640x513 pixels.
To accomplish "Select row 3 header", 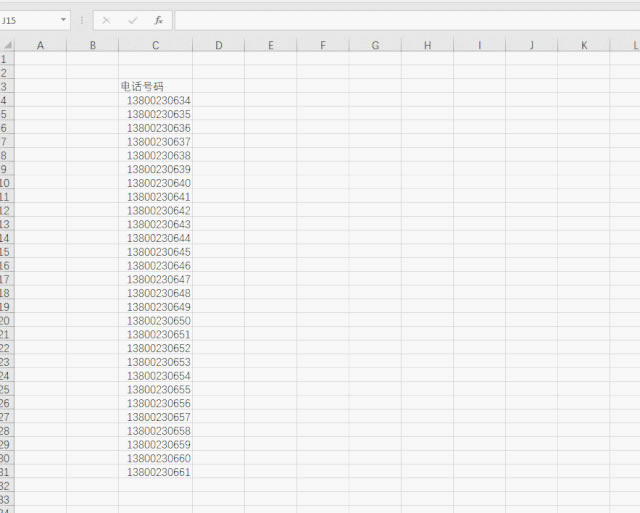I will [x=7, y=87].
